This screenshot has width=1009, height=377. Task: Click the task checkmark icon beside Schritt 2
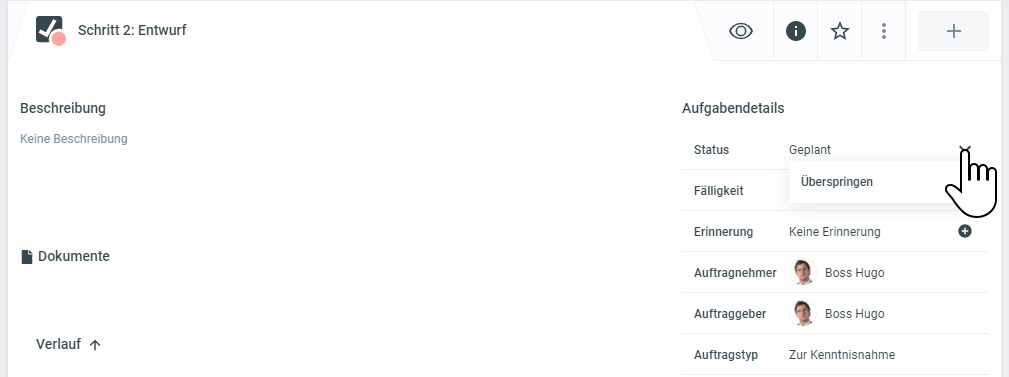pyautogui.click(x=50, y=30)
